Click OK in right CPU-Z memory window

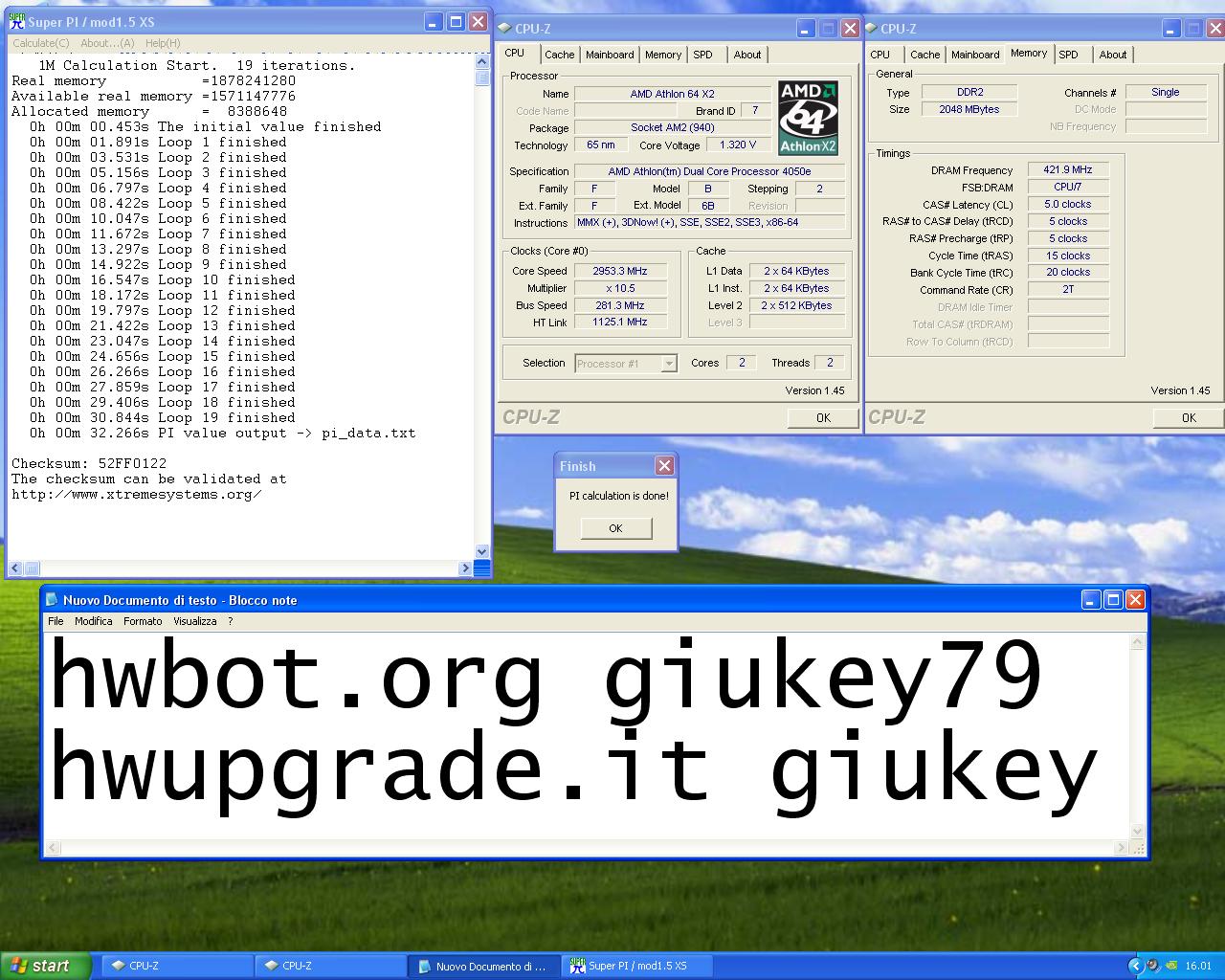(1189, 418)
